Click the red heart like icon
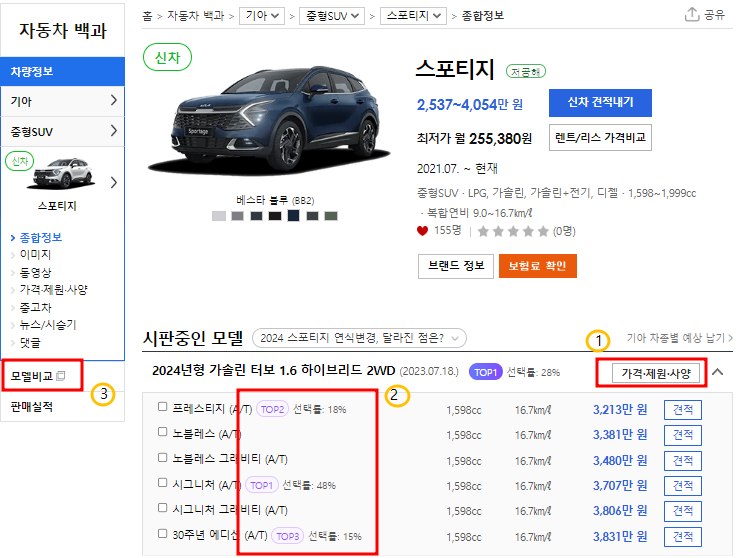 tap(422, 231)
